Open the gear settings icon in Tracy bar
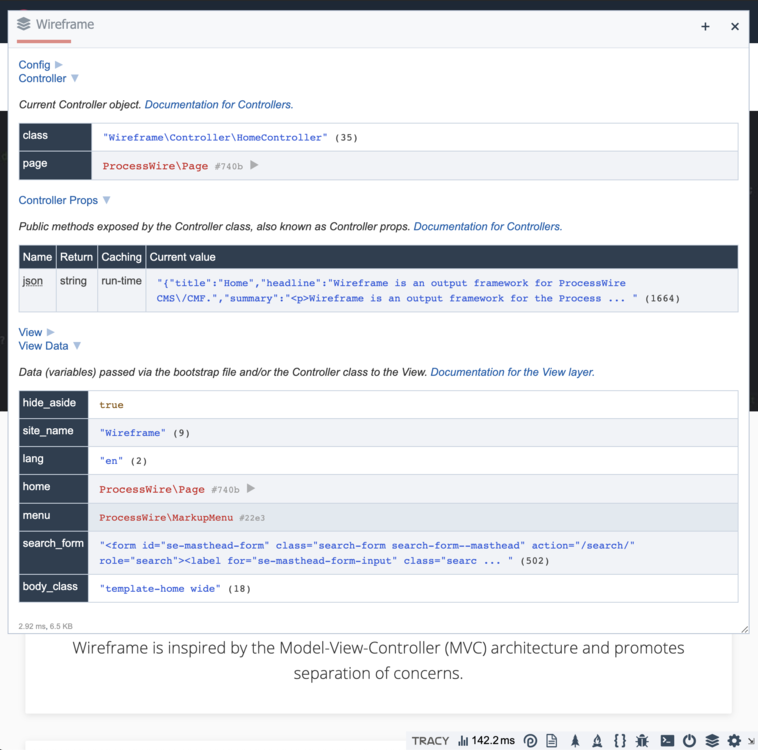Screen dimensions: 758x750 pyautogui.click(x=734, y=741)
